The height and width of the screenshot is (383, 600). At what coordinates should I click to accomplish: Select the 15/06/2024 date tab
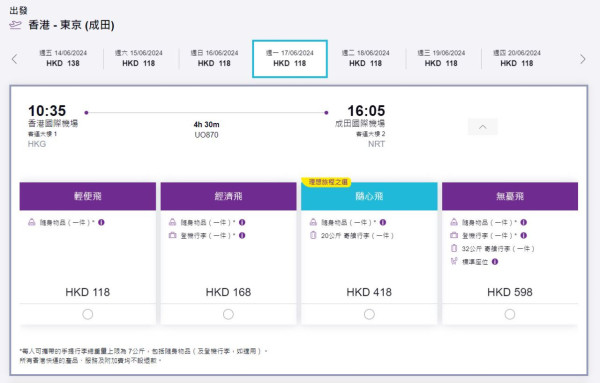(x=139, y=58)
